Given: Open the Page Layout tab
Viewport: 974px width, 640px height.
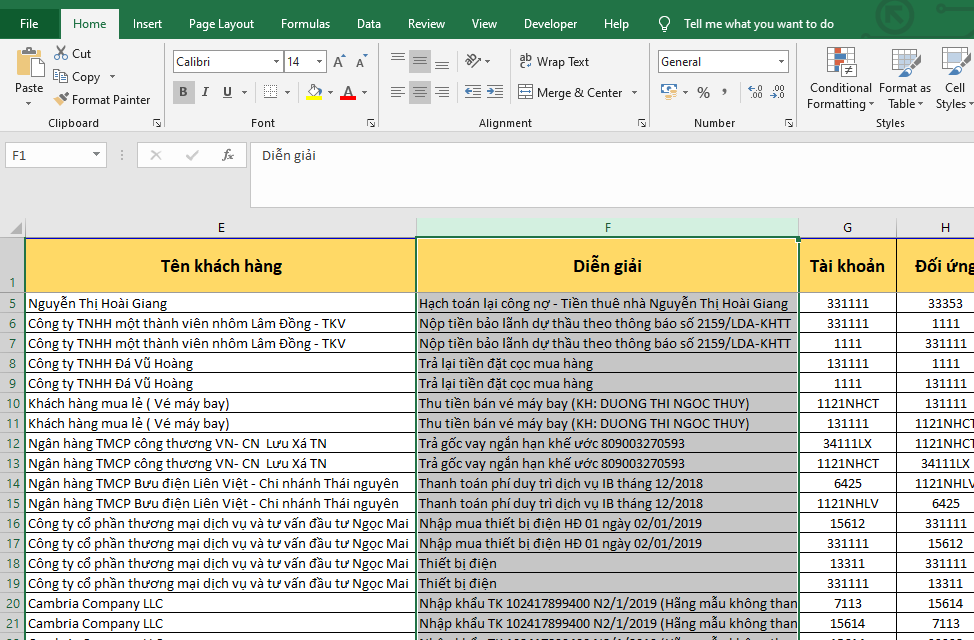Looking at the screenshot, I should coord(221,24).
